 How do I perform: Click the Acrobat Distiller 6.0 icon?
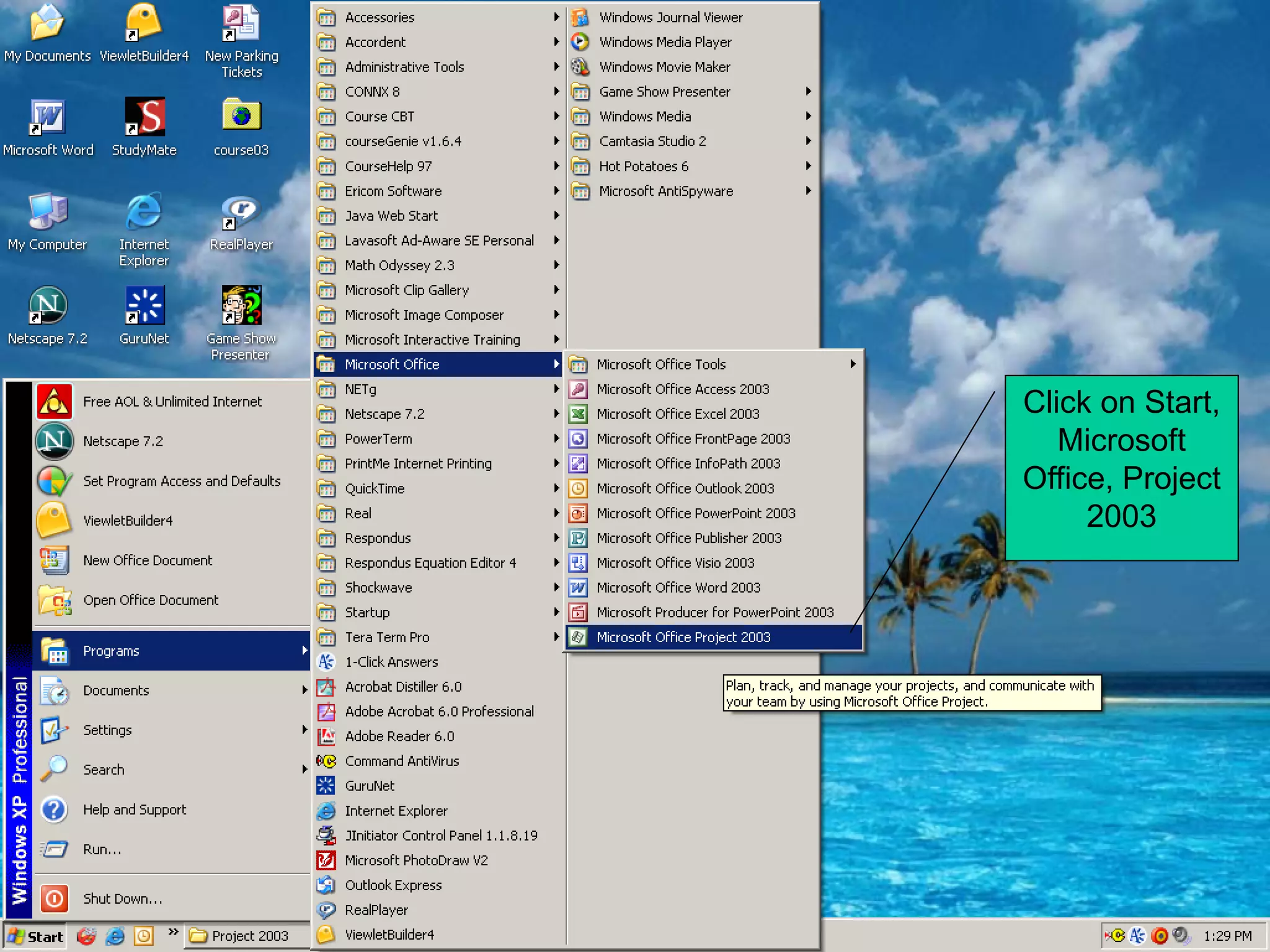(x=326, y=687)
